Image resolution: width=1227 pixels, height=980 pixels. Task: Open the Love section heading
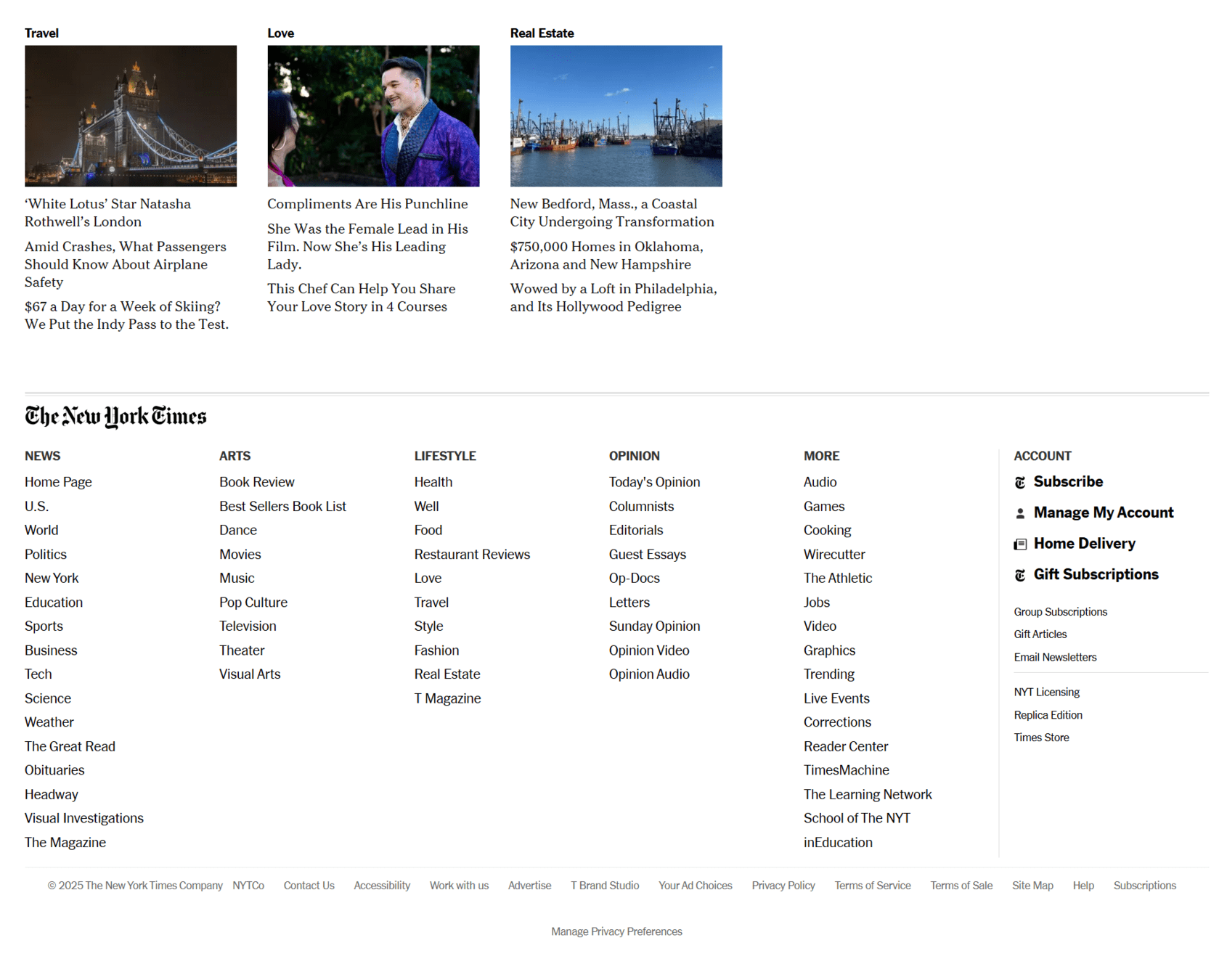tap(280, 33)
